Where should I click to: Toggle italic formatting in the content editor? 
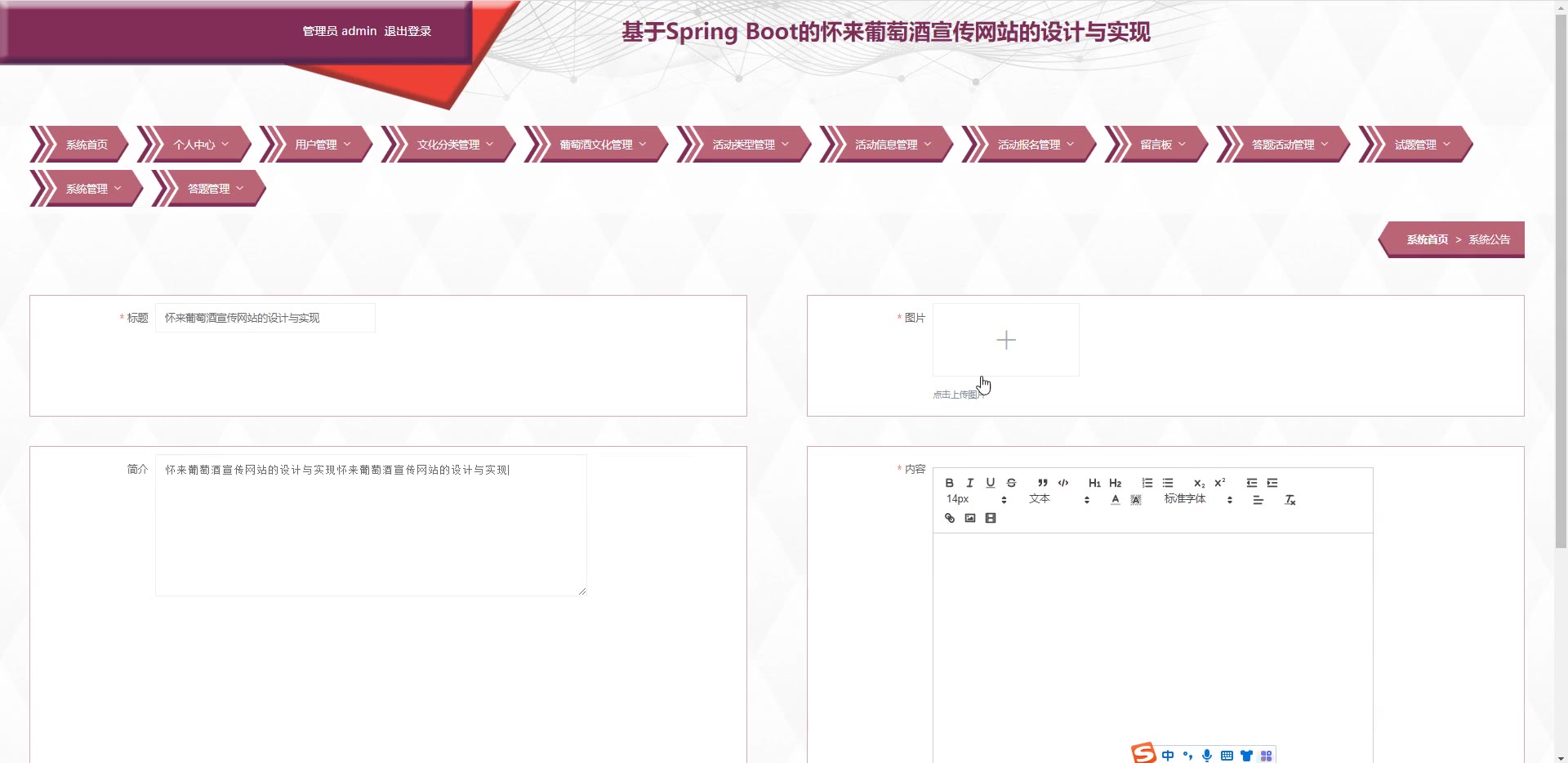(x=969, y=483)
